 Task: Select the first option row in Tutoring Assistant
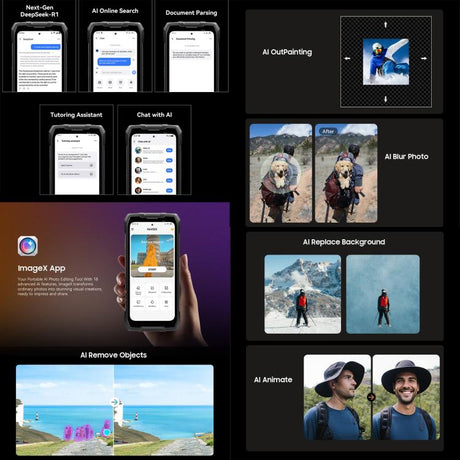click(x=76, y=165)
